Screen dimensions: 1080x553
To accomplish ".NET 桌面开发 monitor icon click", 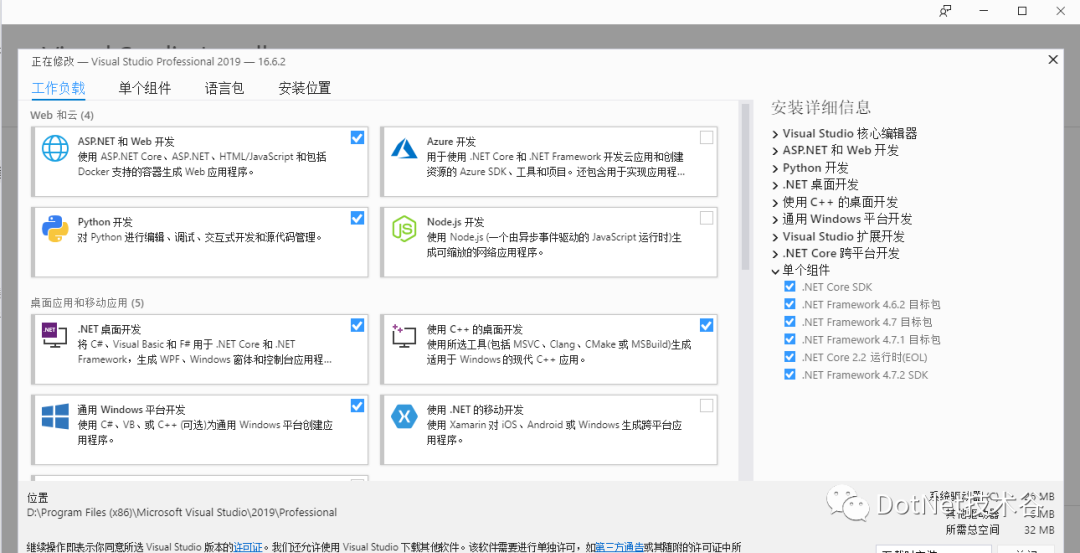I will [x=55, y=335].
